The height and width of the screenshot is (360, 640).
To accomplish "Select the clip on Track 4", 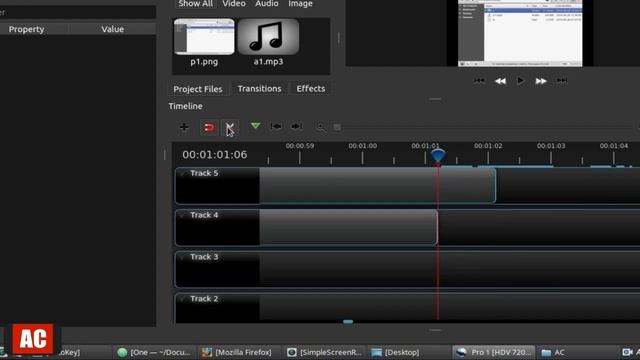I will (349, 227).
